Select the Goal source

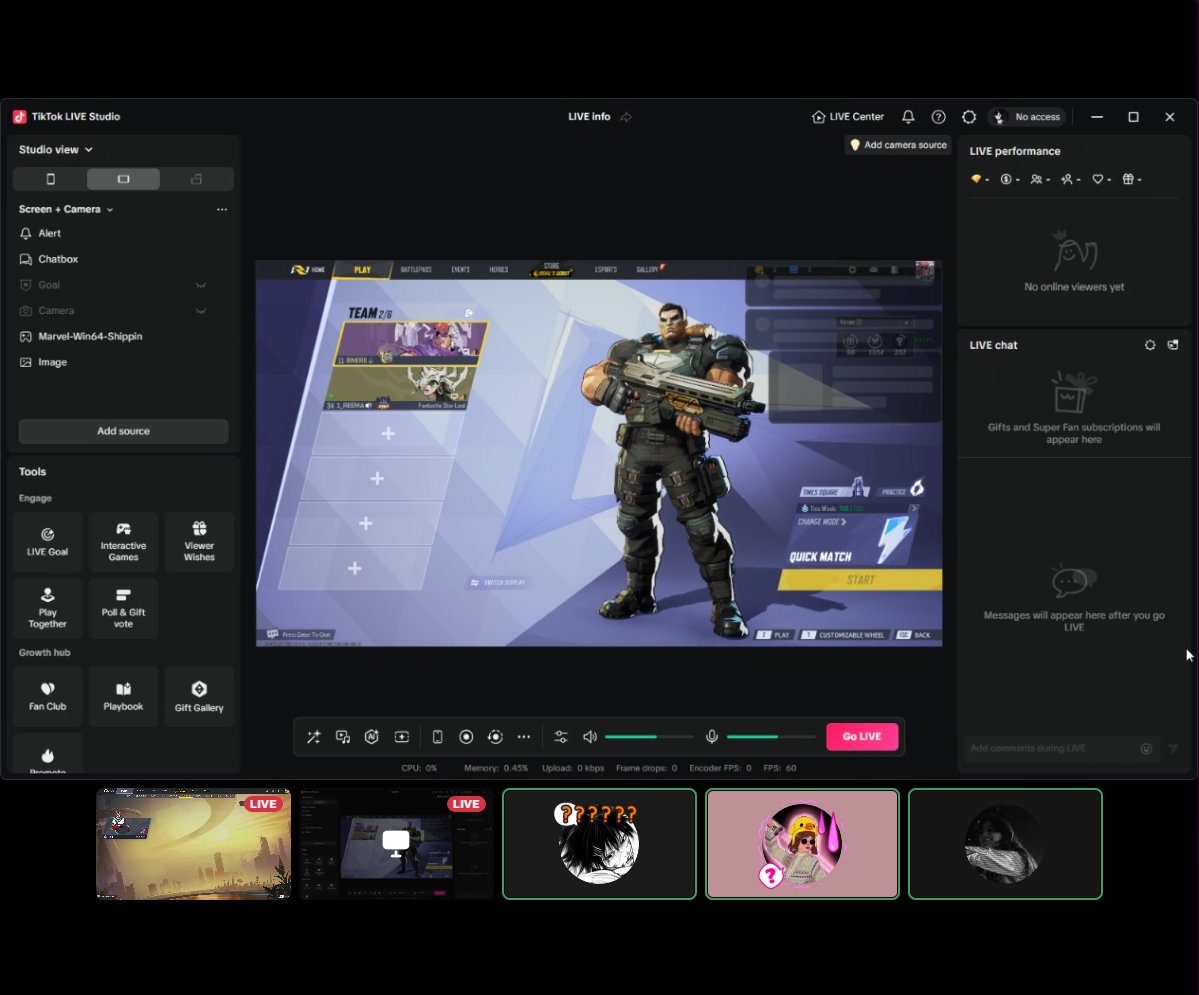(123, 285)
